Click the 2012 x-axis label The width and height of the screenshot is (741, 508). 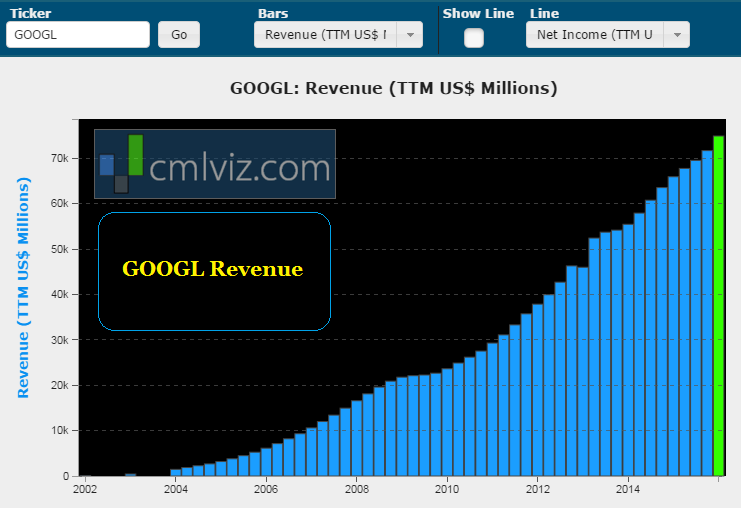coord(538,489)
